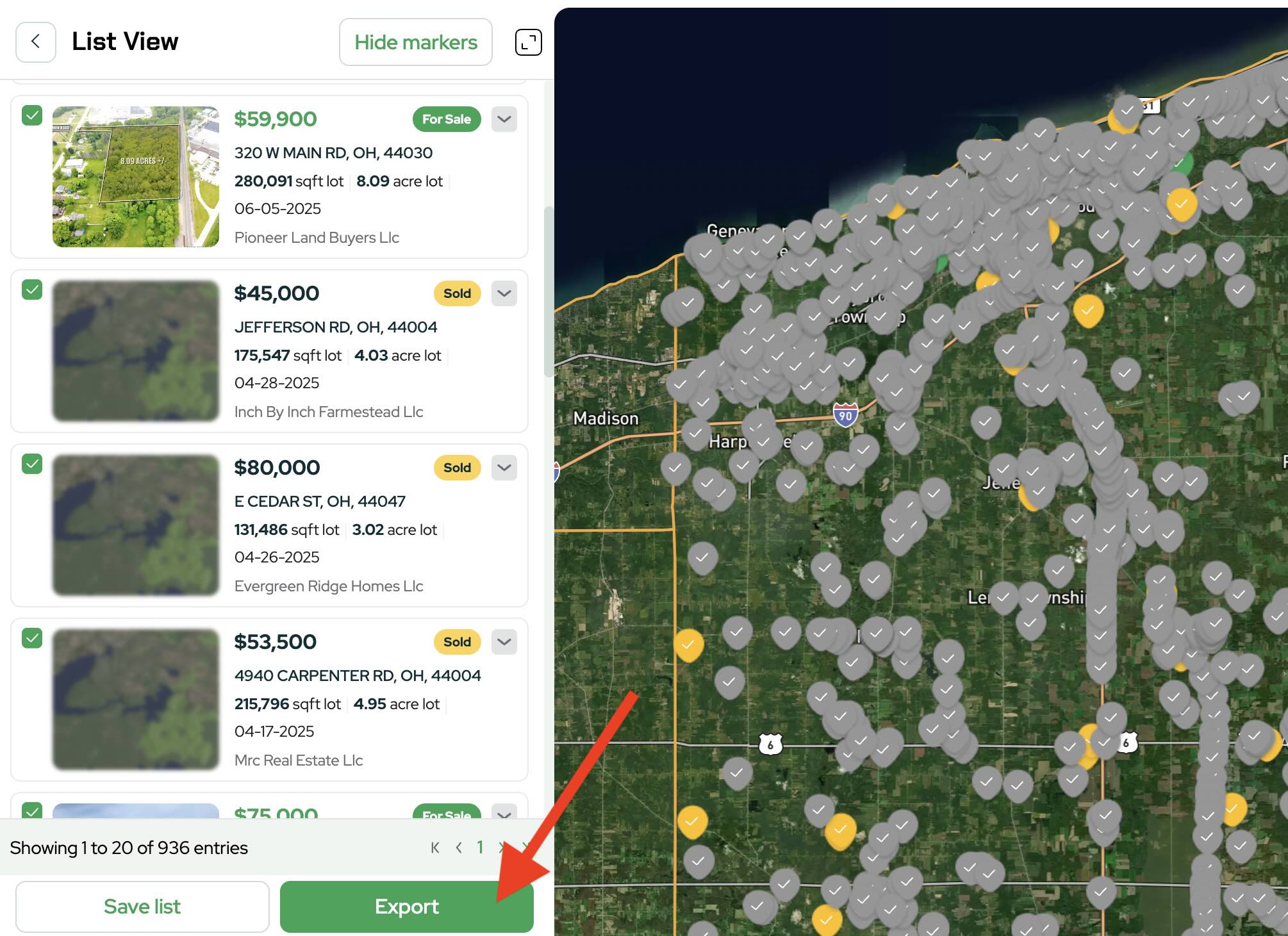Select page 1 in pagination
The width and height of the screenshot is (1288, 936).
point(480,848)
